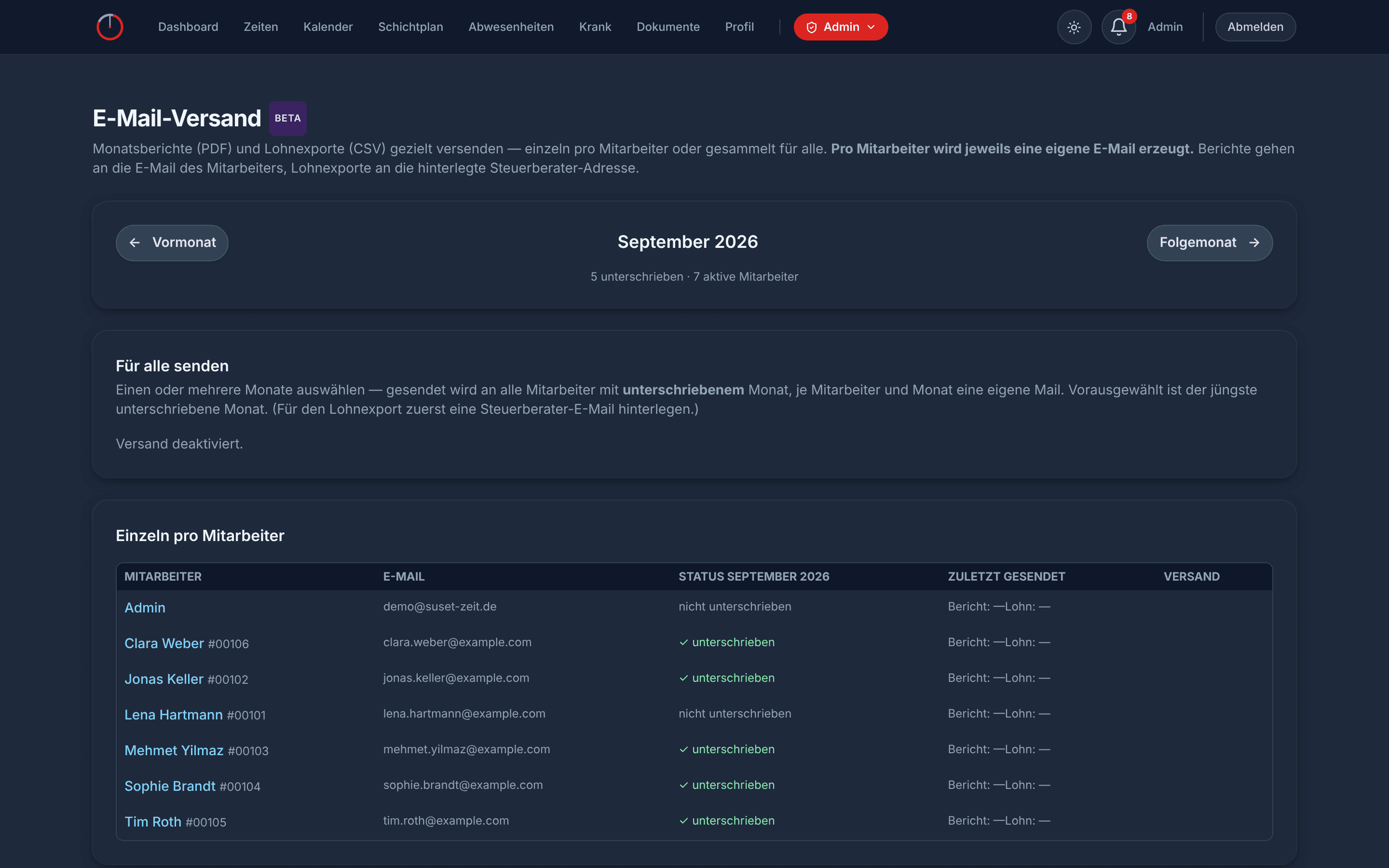Advance to Folgemonat
Image resolution: width=1389 pixels, height=868 pixels.
1210,243
